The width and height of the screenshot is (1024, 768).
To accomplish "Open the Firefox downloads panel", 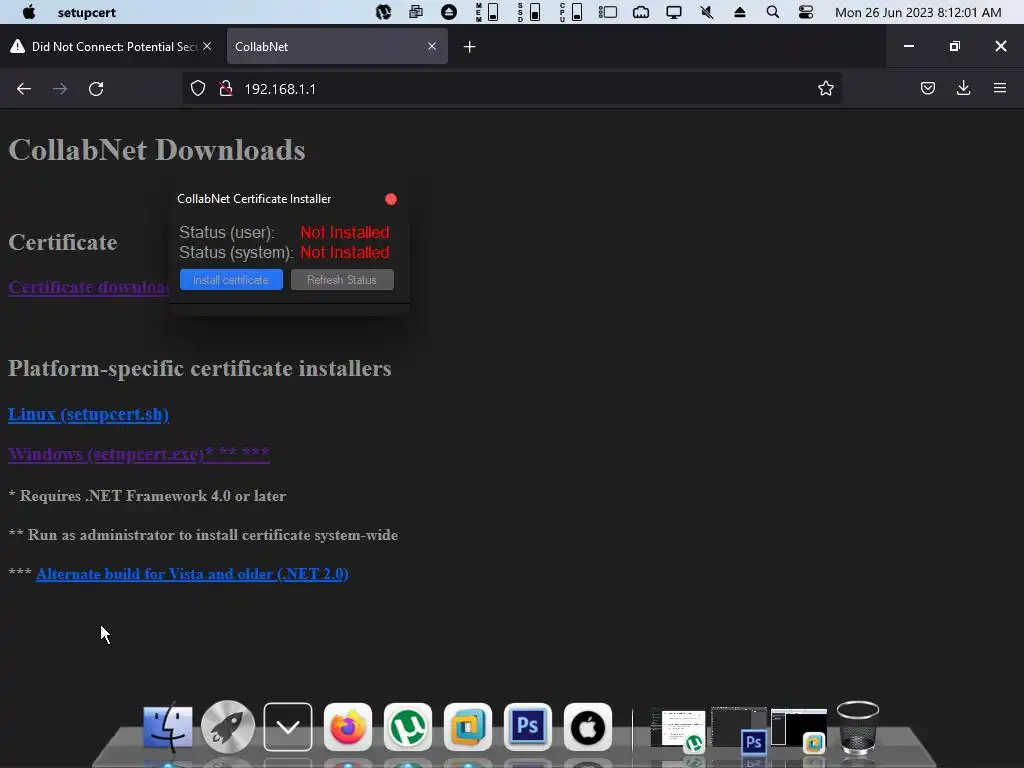I will (x=963, y=88).
